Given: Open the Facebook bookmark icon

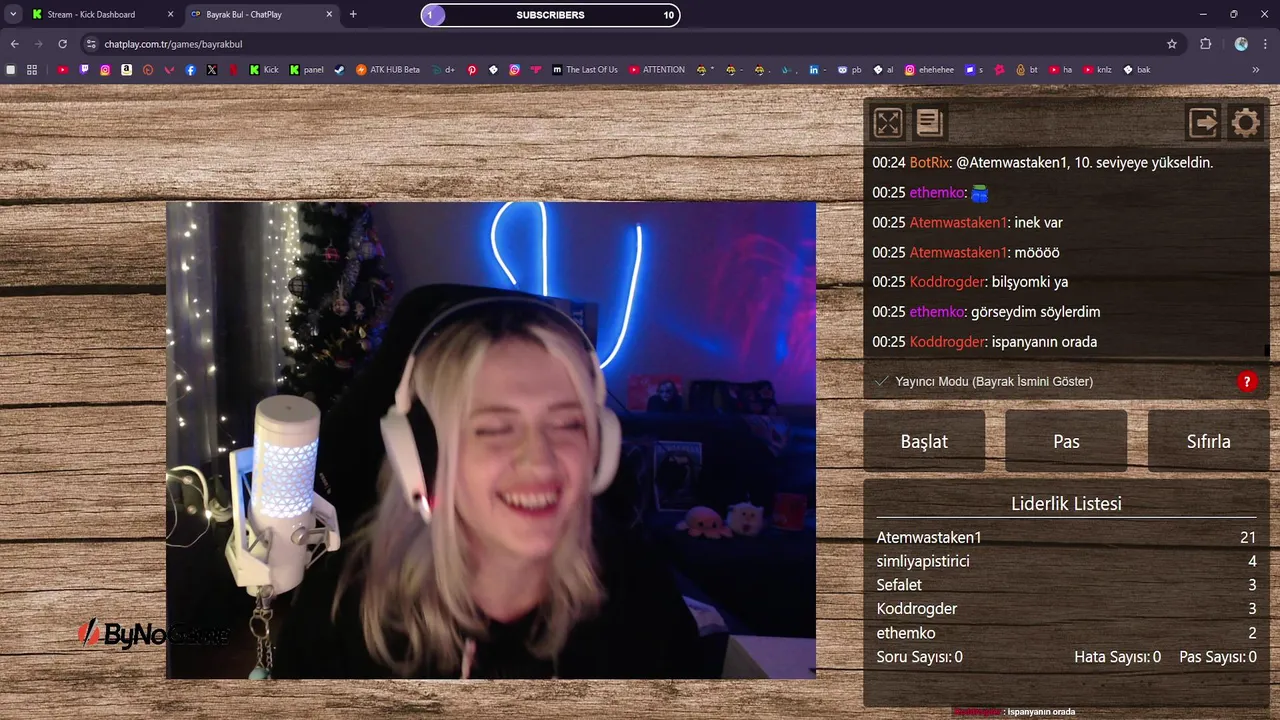Looking at the screenshot, I should click(x=190, y=70).
